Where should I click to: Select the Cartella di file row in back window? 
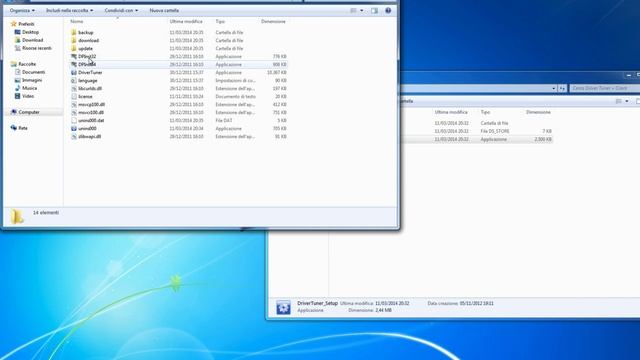tap(476, 123)
